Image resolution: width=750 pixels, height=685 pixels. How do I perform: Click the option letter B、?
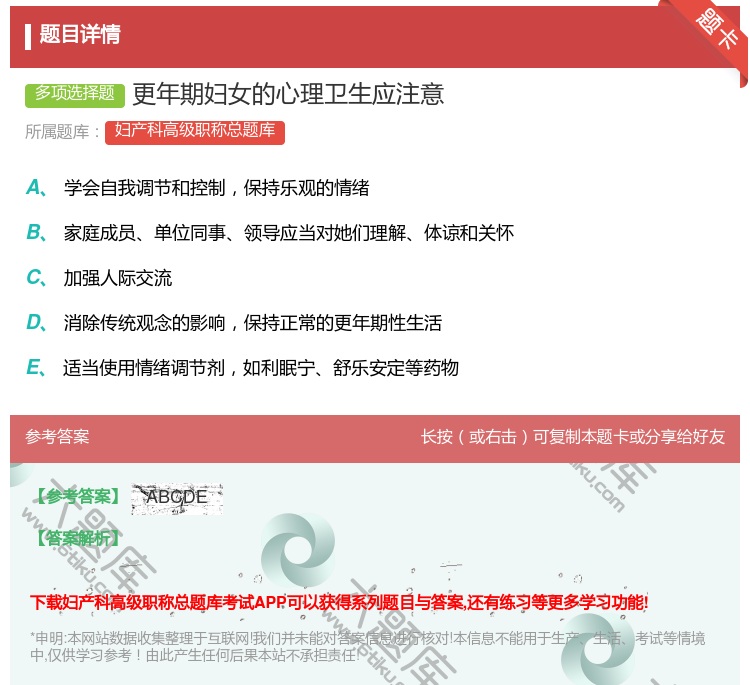coord(36,233)
